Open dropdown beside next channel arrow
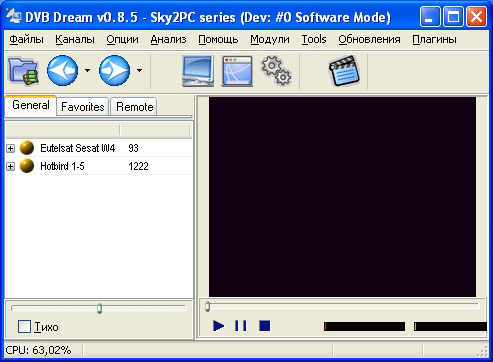Viewport: 493px width, 362px height. click(139, 70)
